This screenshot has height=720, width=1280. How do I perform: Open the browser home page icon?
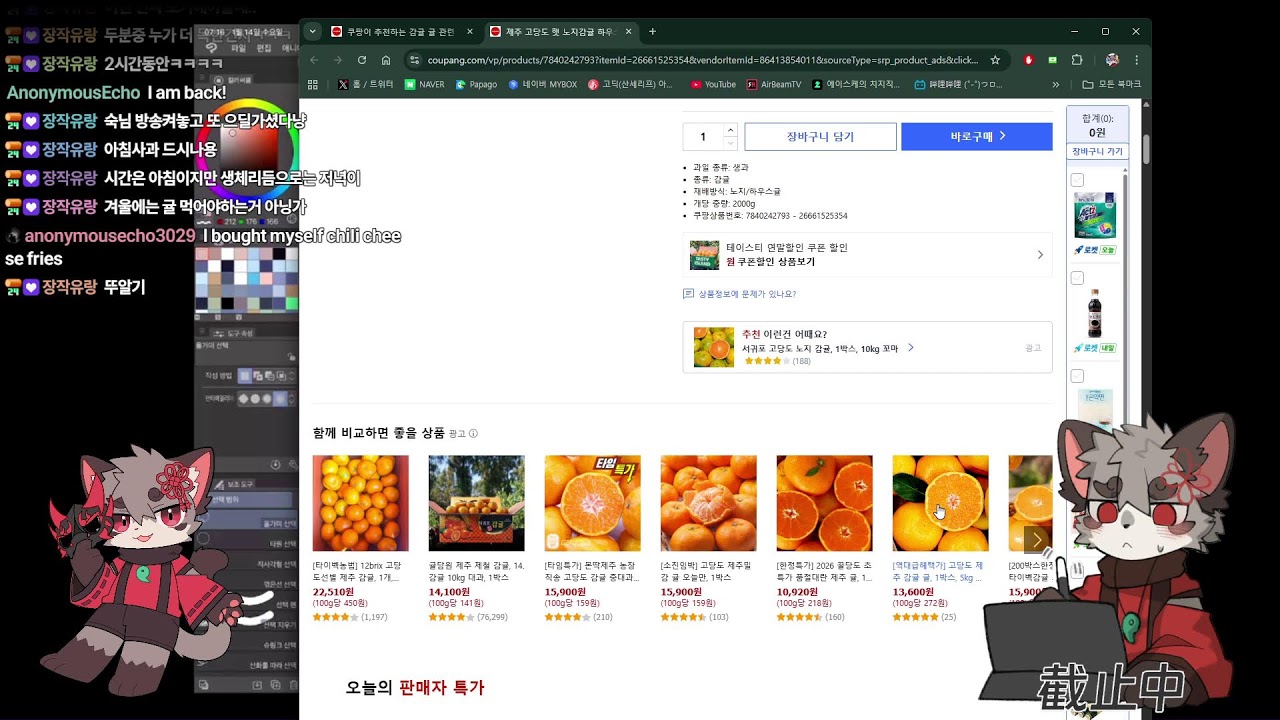[x=386, y=60]
